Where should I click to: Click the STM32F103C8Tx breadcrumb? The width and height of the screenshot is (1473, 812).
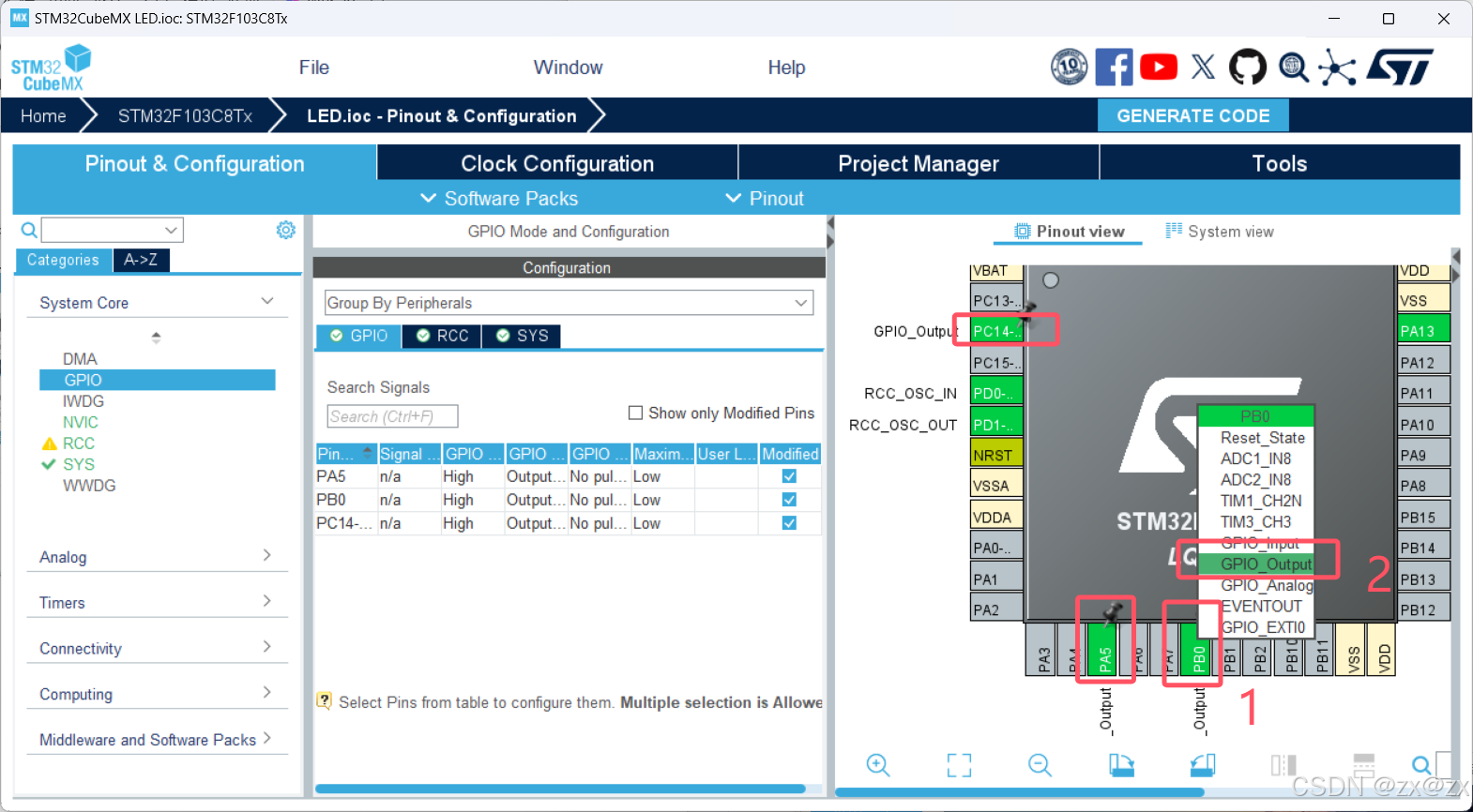(185, 115)
